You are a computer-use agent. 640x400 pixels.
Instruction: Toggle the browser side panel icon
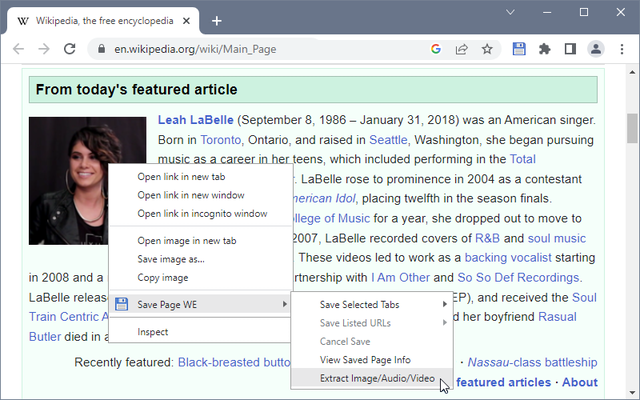click(x=570, y=49)
